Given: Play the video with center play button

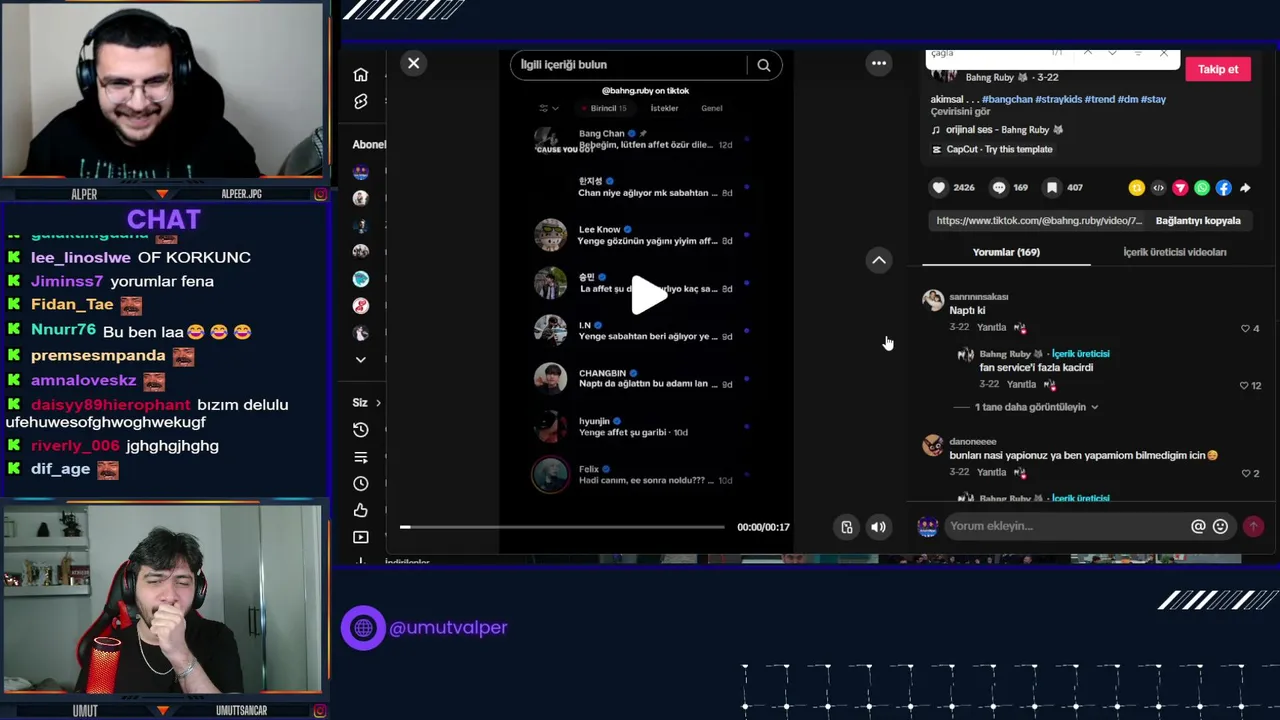Looking at the screenshot, I should tap(647, 295).
